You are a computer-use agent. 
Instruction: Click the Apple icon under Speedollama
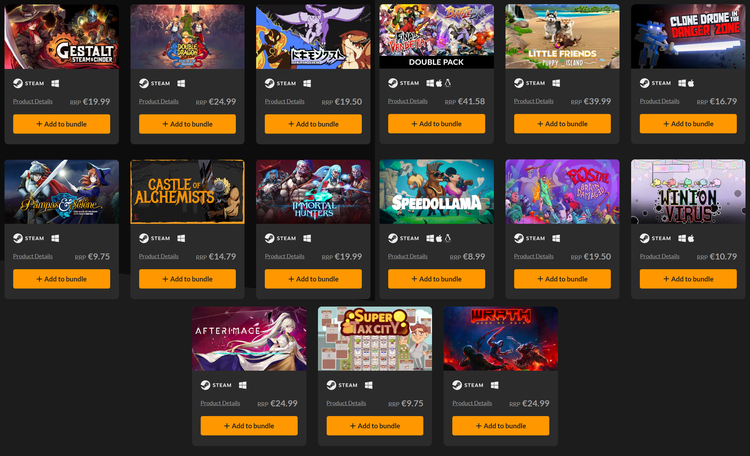point(439,238)
